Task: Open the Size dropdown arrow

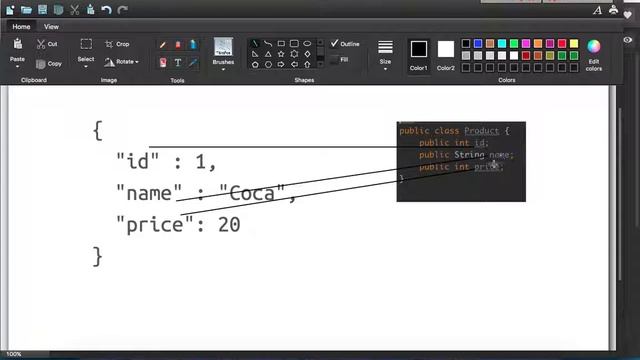Action: click(x=385, y=69)
